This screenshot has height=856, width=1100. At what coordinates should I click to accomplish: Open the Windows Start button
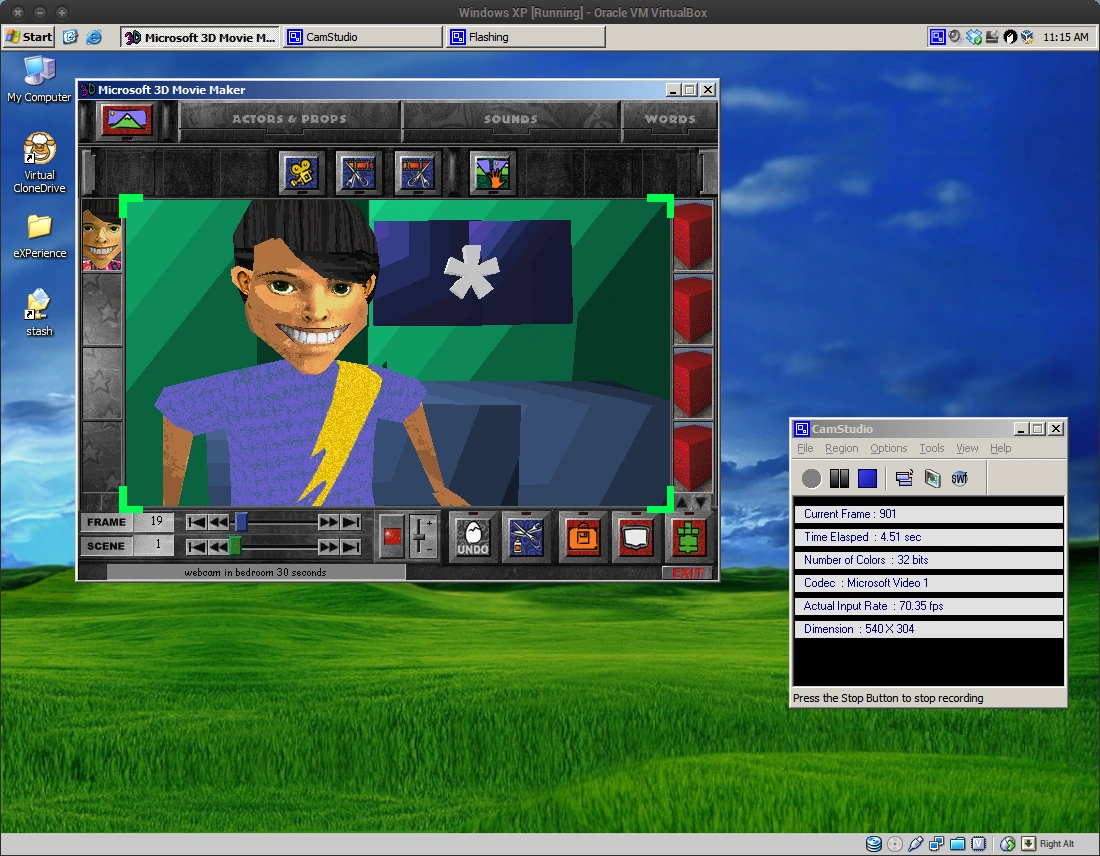28,37
